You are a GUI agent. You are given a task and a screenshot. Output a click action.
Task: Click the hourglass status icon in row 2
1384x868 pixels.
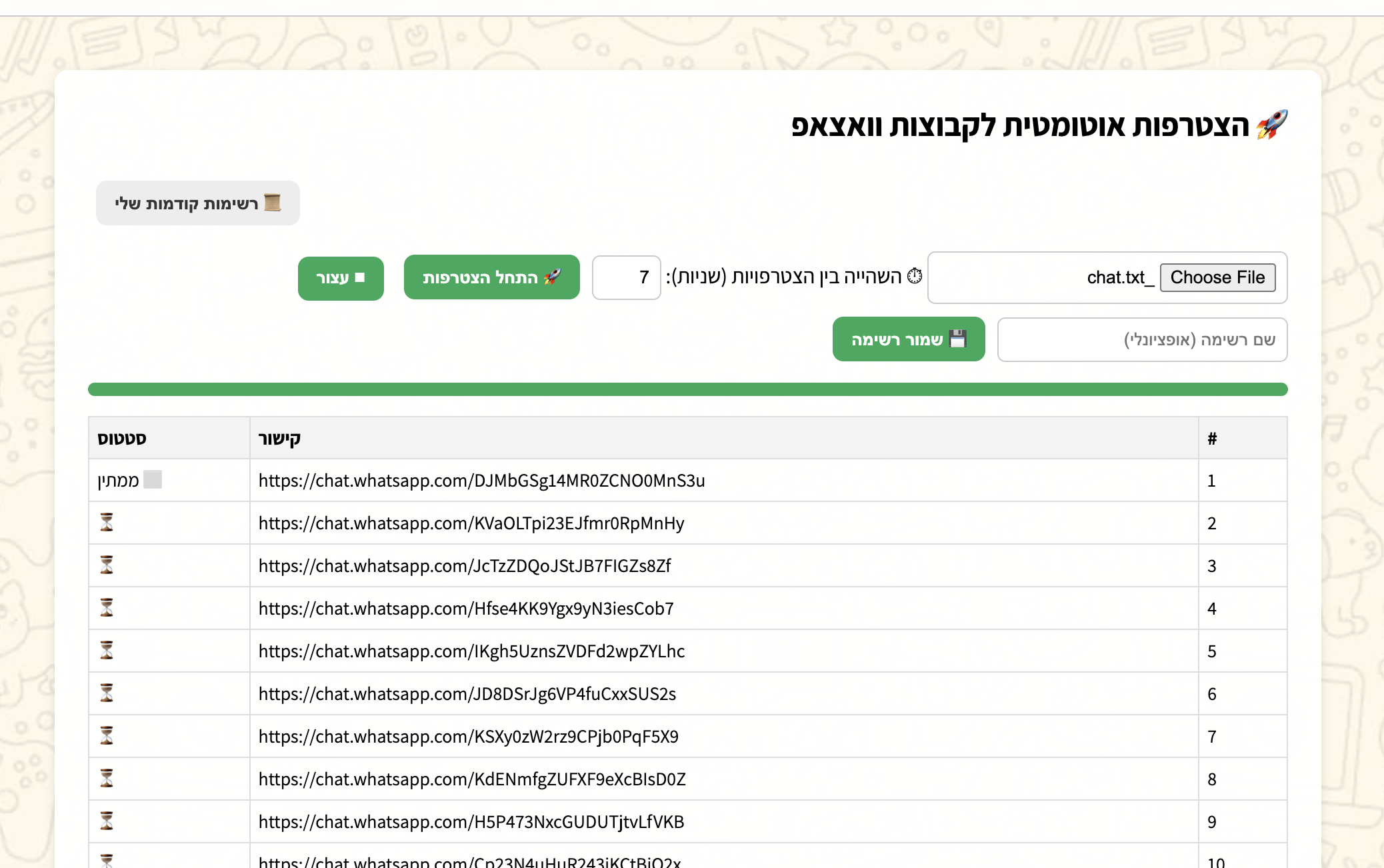107,522
